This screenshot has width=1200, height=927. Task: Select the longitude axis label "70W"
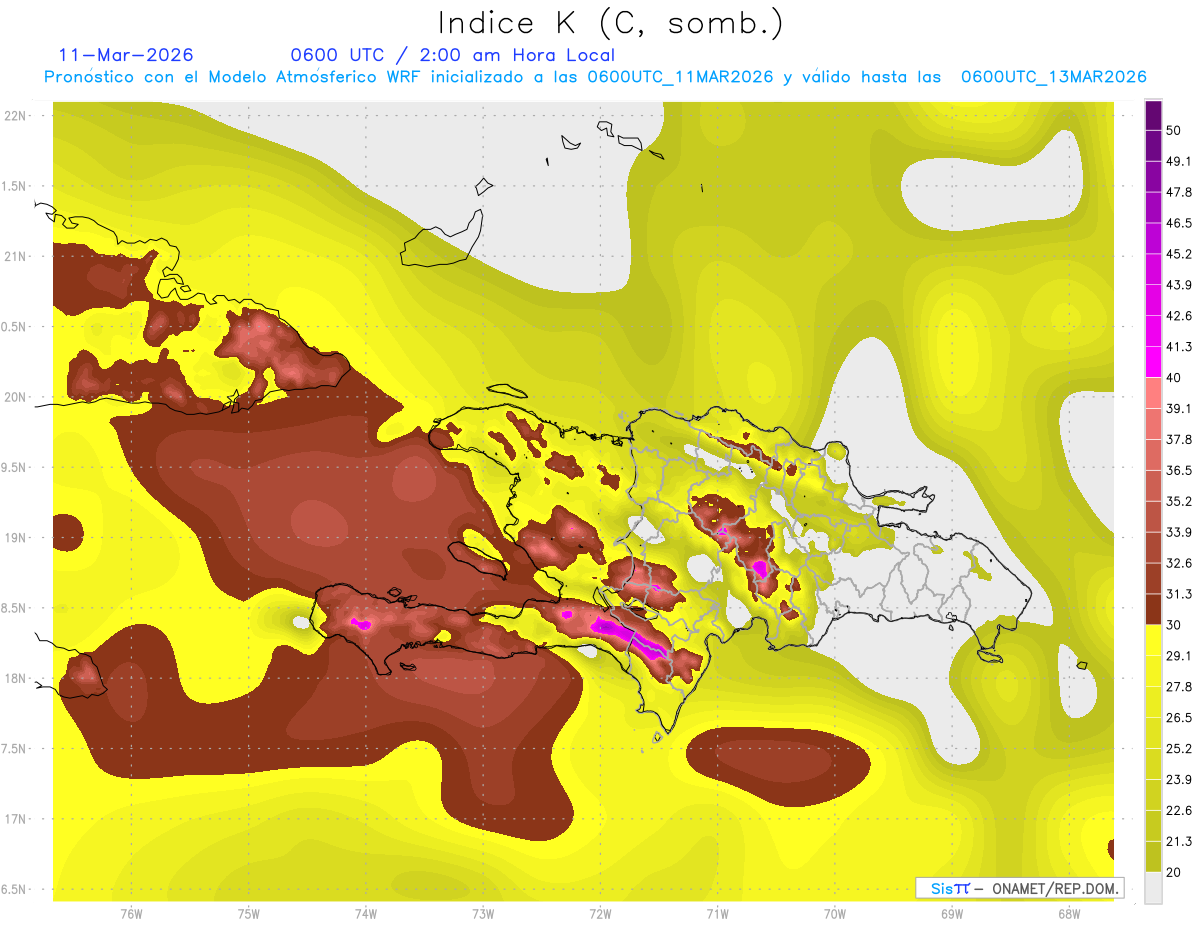[835, 914]
